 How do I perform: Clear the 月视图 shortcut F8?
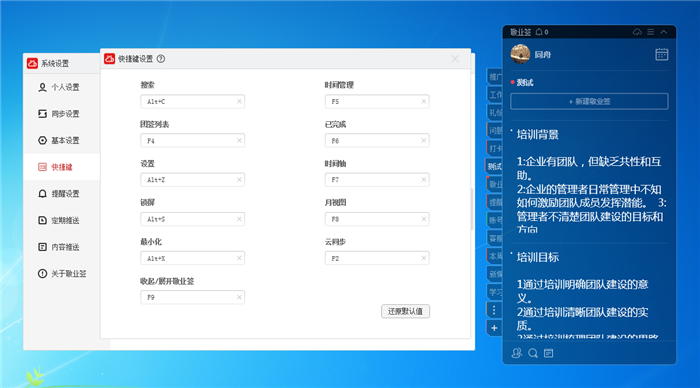424,219
